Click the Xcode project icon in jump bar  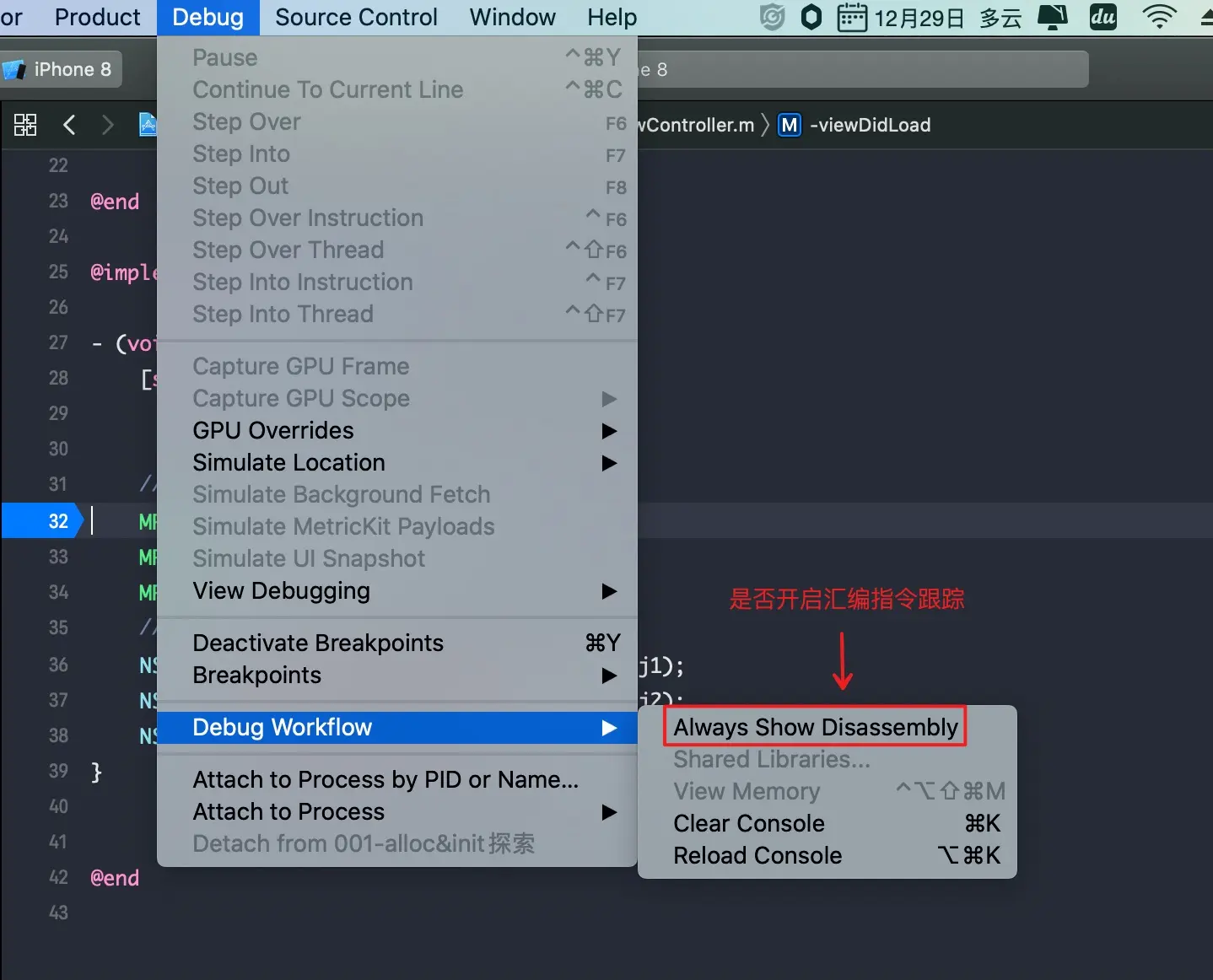(148, 125)
